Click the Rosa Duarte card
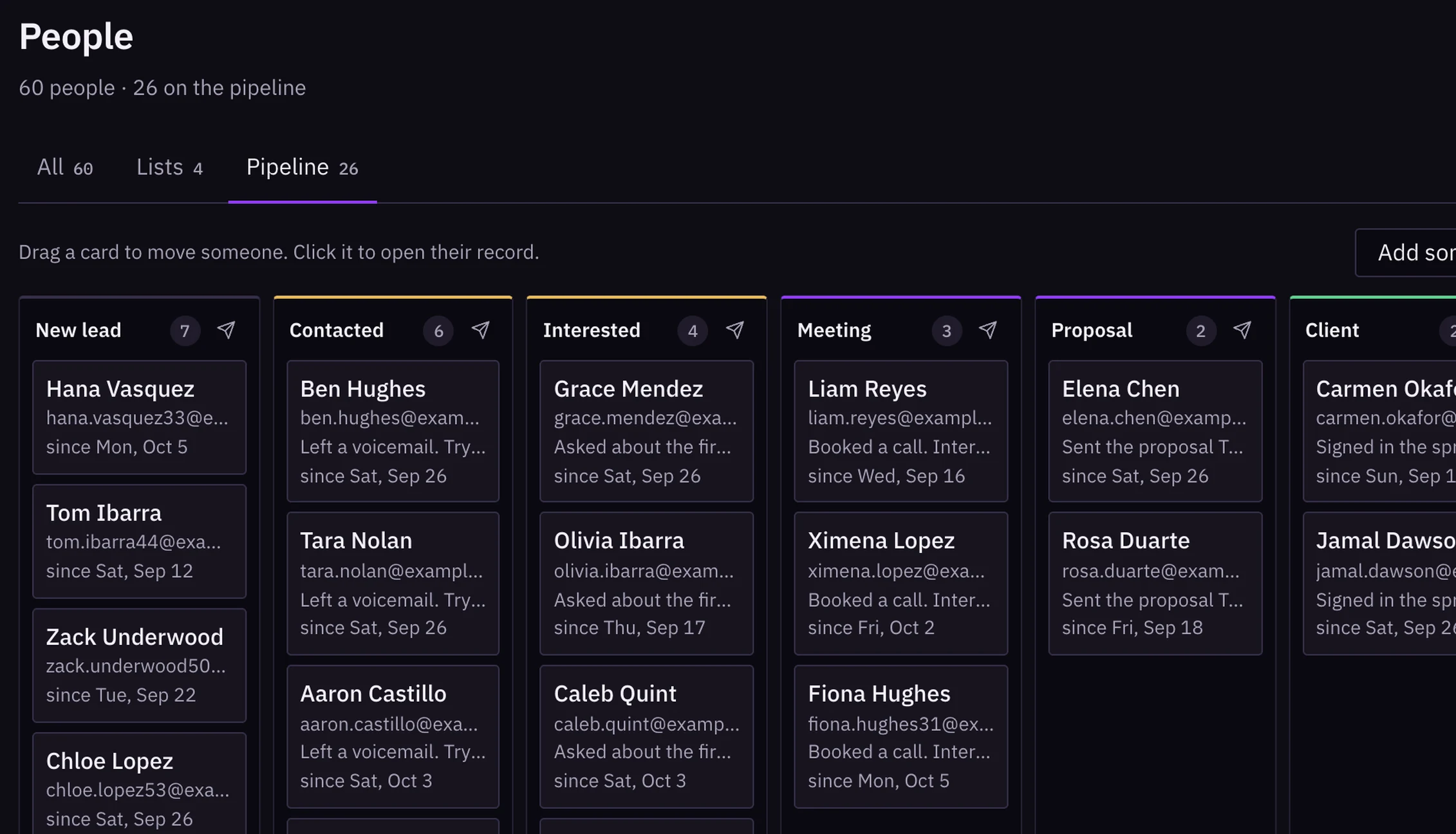Image resolution: width=1456 pixels, height=834 pixels. 1155,584
